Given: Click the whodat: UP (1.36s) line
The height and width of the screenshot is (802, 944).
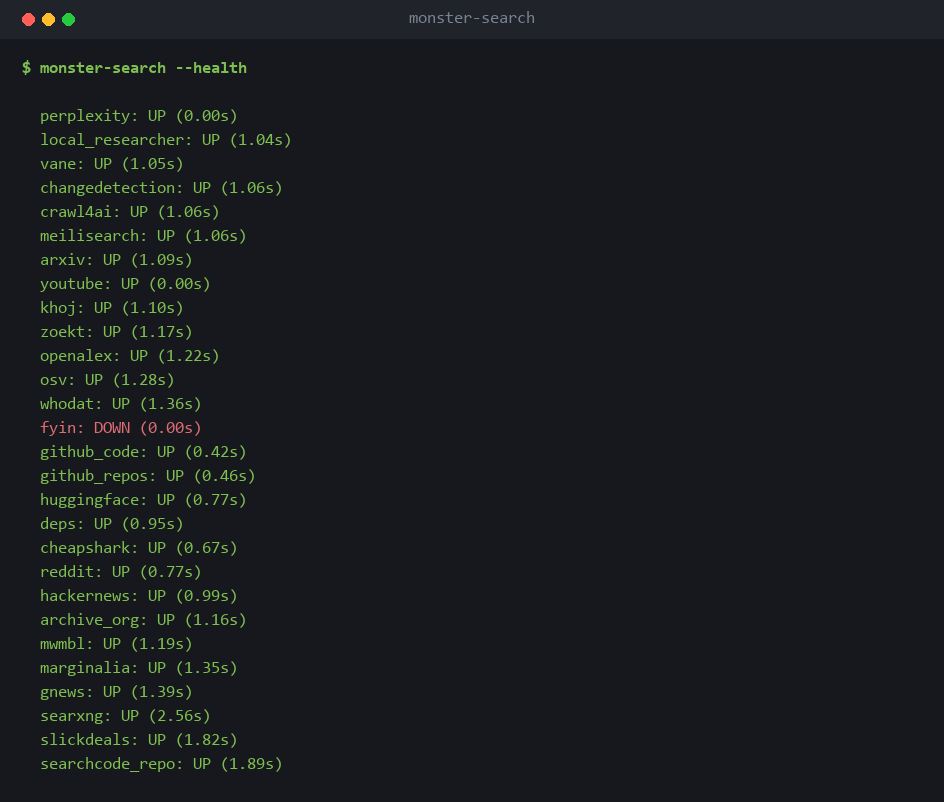Looking at the screenshot, I should [120, 404].
